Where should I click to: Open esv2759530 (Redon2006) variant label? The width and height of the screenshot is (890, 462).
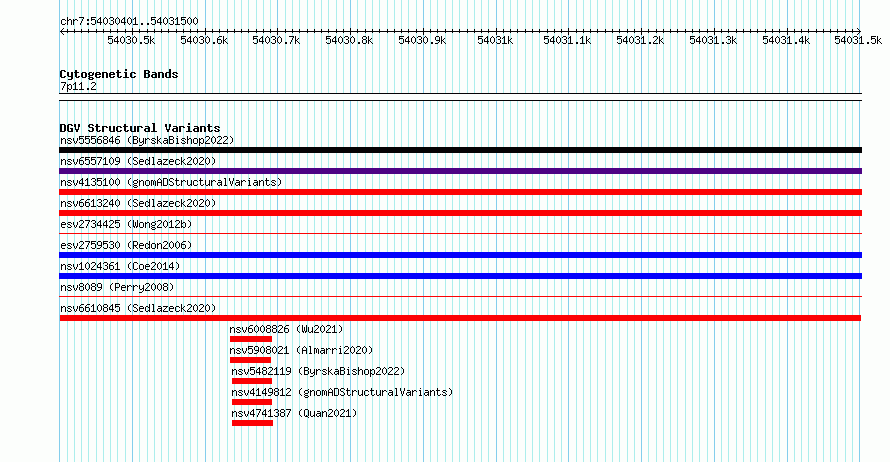126,245
